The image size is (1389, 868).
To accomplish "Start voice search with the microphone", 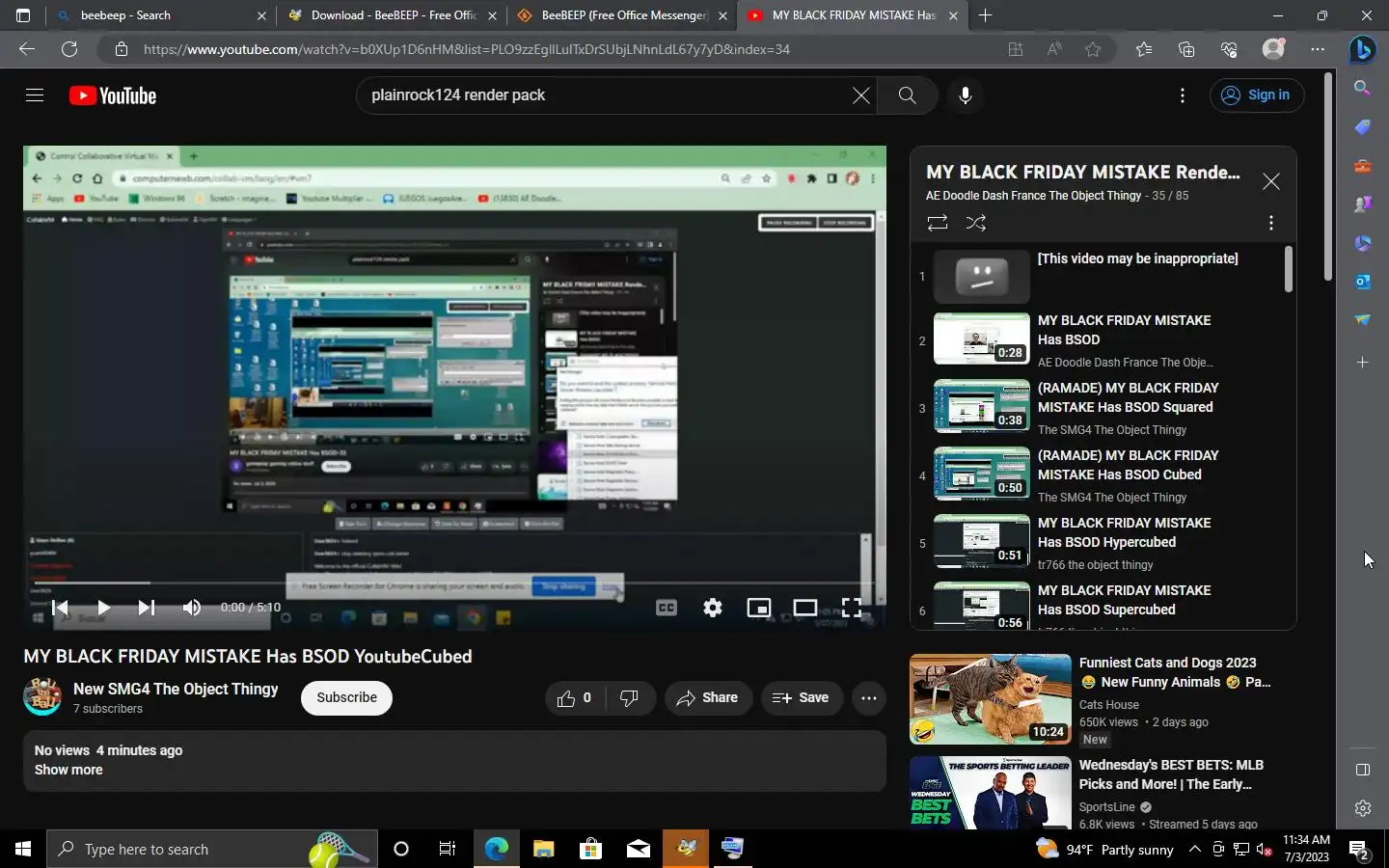I will click(x=965, y=95).
